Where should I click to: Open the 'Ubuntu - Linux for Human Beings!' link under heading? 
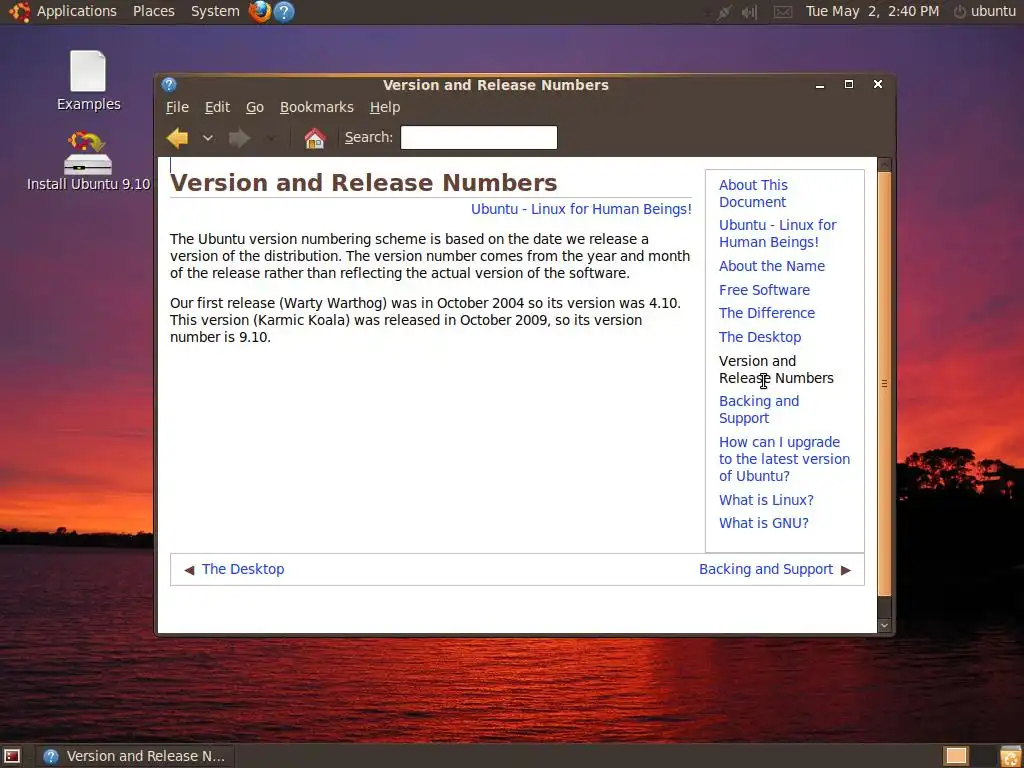(x=581, y=209)
